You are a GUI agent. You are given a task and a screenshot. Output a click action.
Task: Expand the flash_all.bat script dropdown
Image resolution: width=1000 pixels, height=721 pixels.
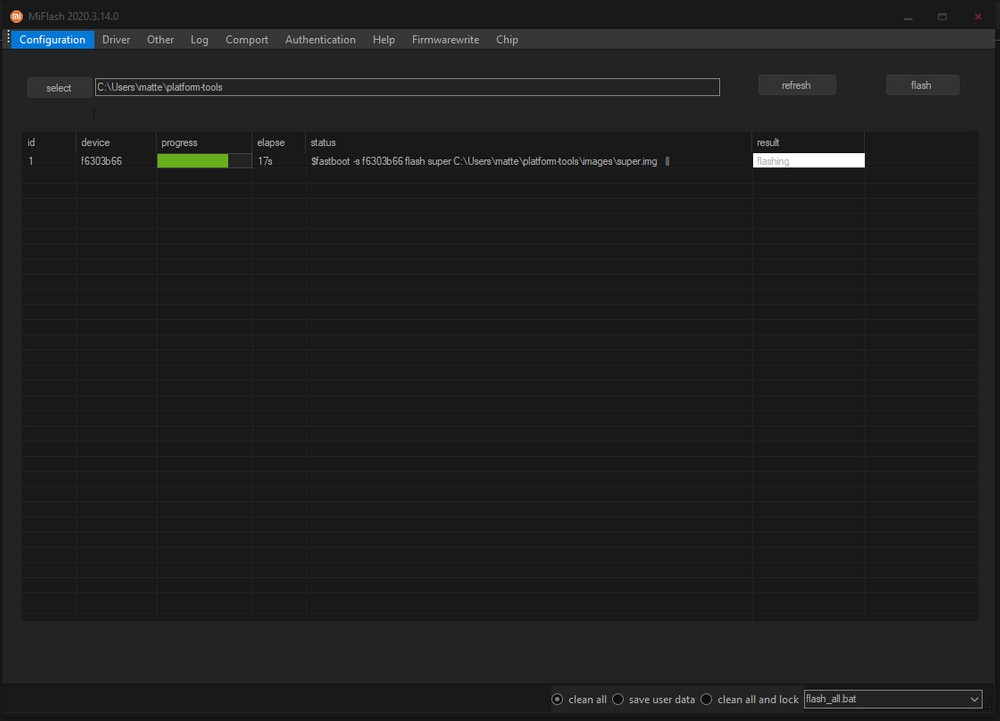975,699
